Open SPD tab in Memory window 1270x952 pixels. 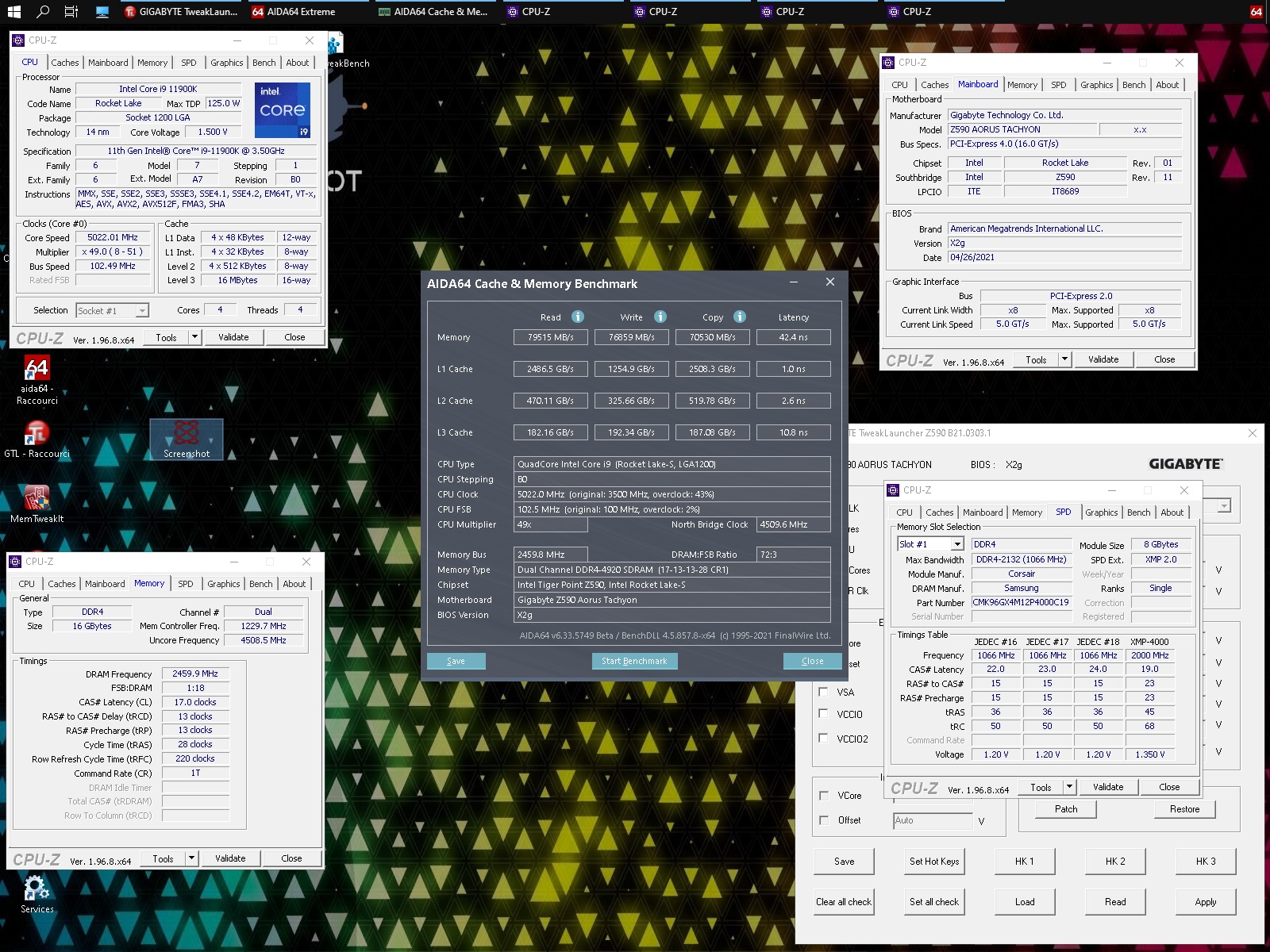186,584
